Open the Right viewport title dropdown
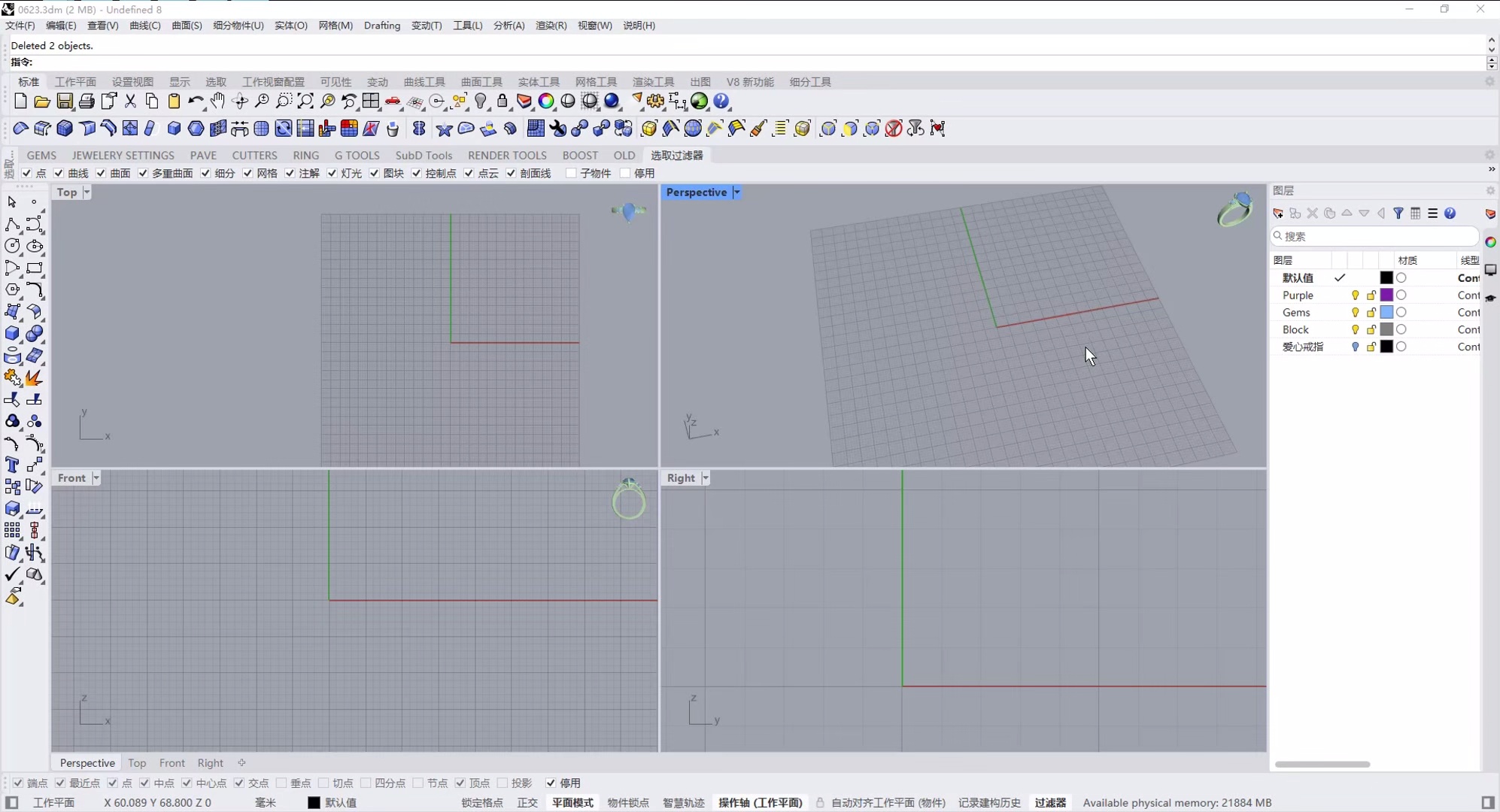The image size is (1500, 812). click(x=706, y=477)
